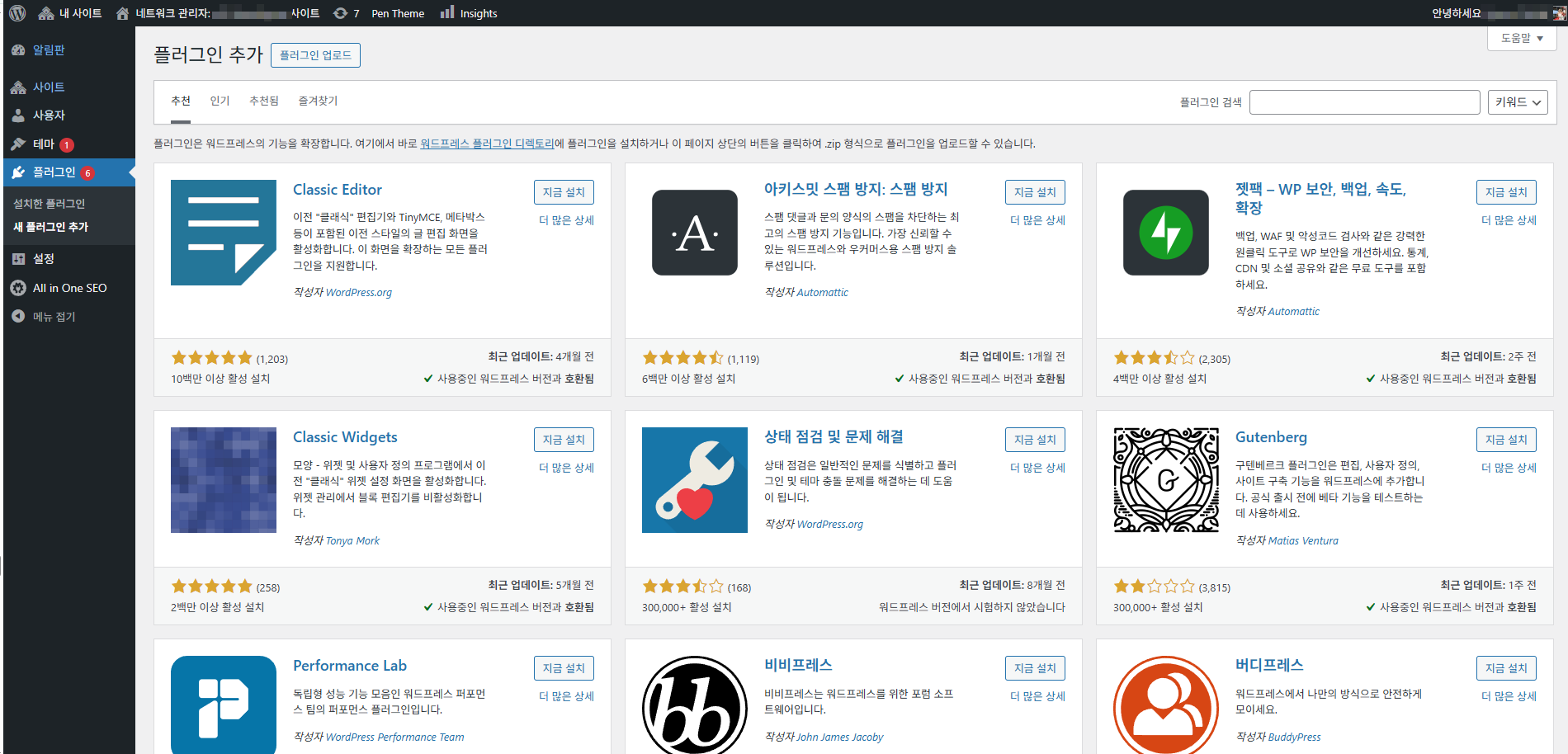
Task: Open the Classic Widgets title link
Action: tap(345, 437)
